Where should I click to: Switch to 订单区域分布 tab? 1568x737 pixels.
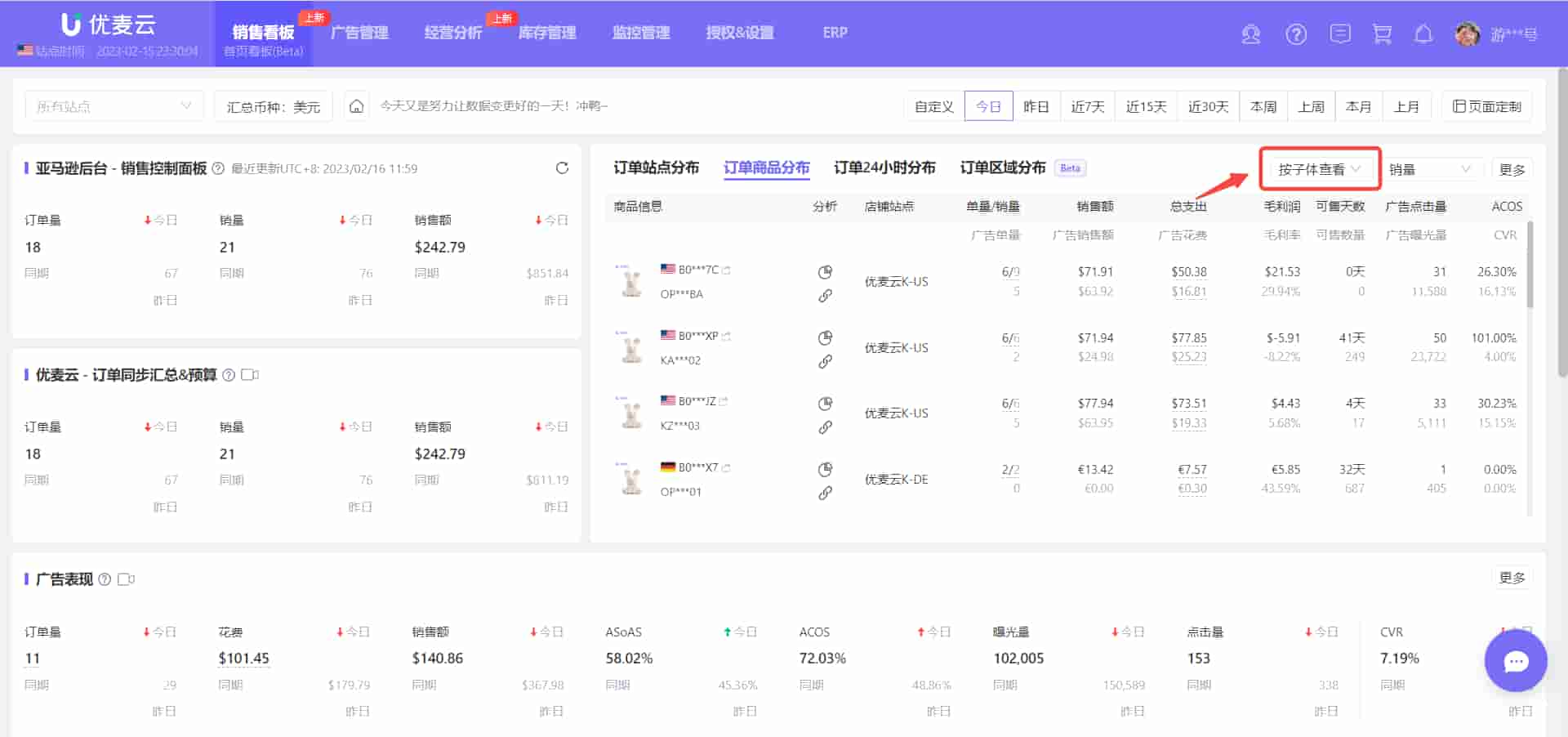pyautogui.click(x=1003, y=168)
